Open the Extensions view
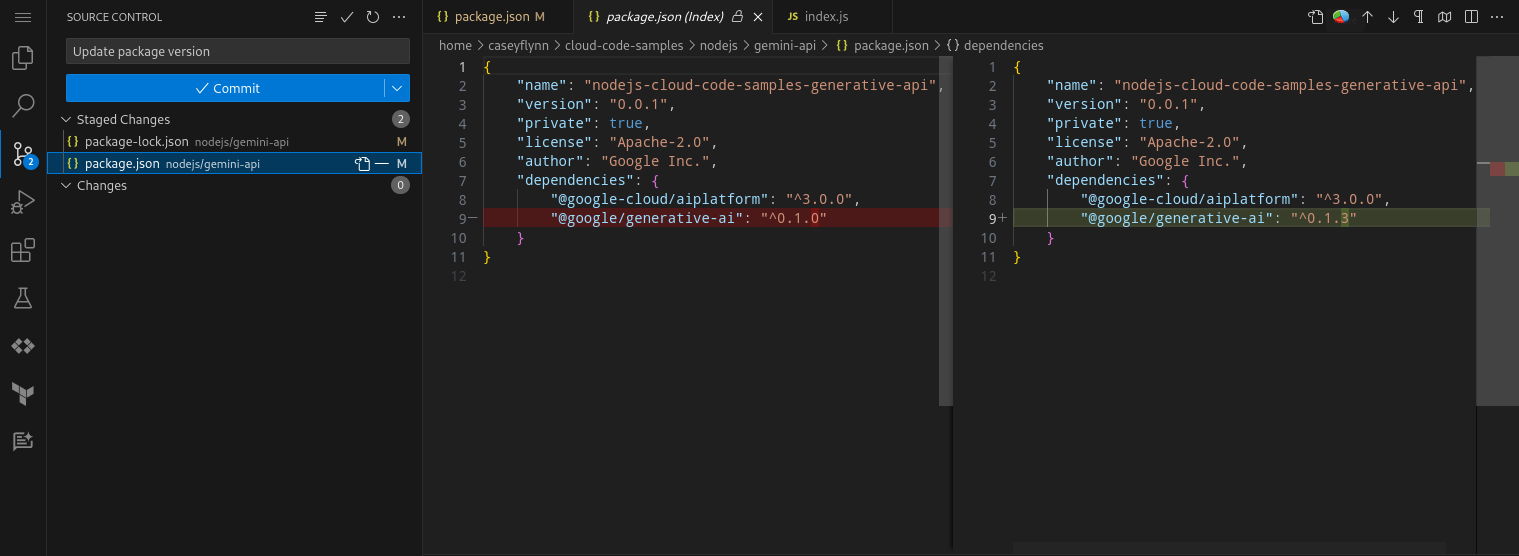The width and height of the screenshot is (1519, 556). (23, 249)
